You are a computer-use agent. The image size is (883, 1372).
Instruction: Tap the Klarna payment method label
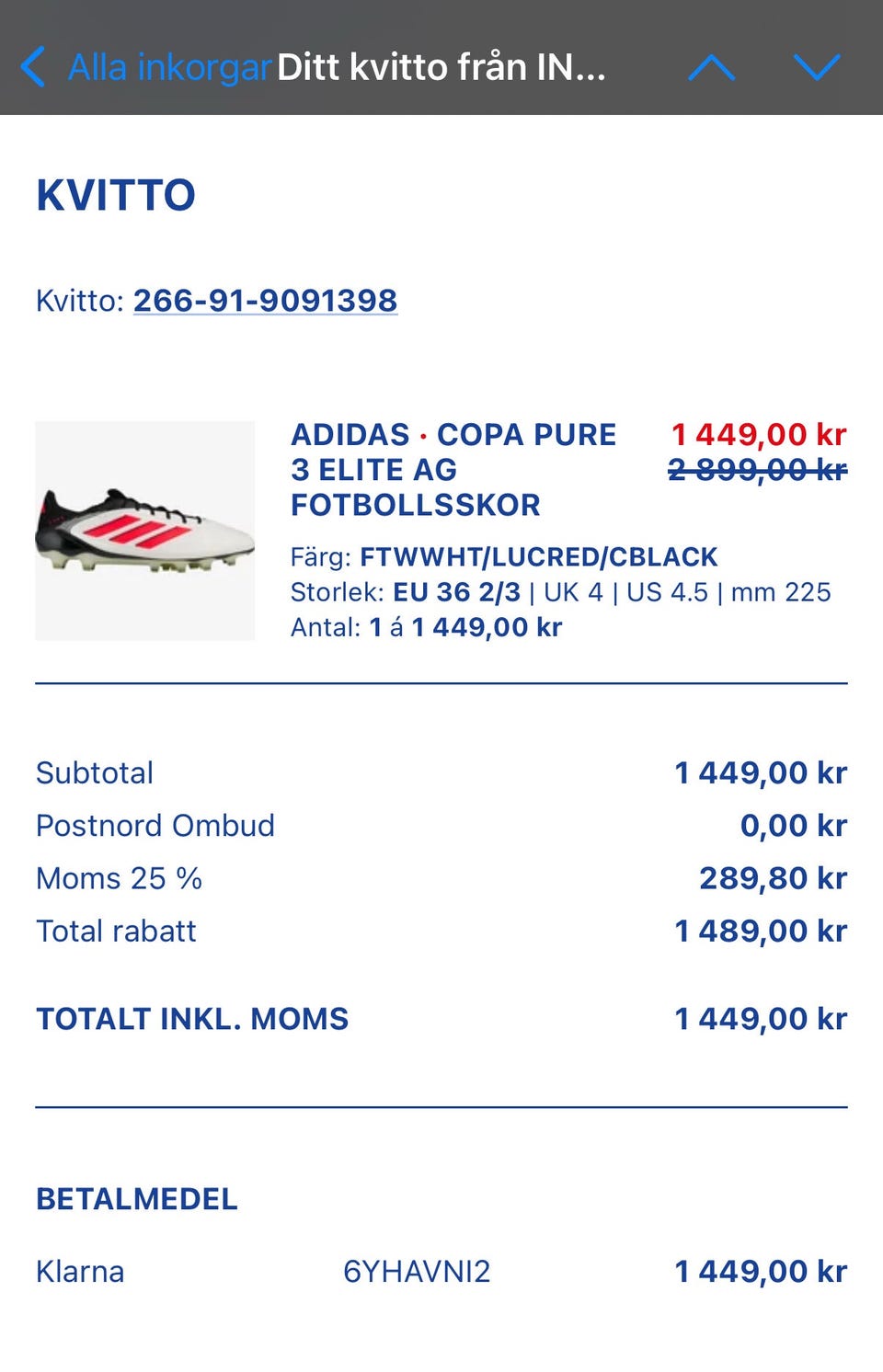(80, 1272)
